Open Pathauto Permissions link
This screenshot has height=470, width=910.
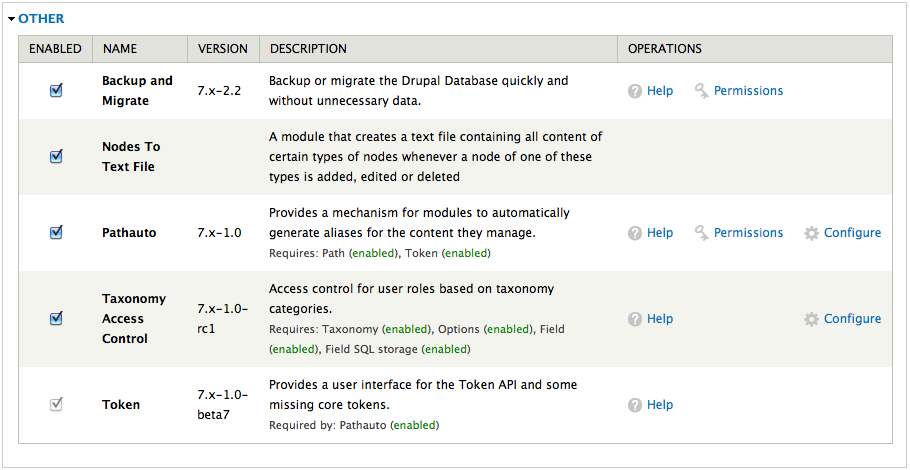pos(748,233)
